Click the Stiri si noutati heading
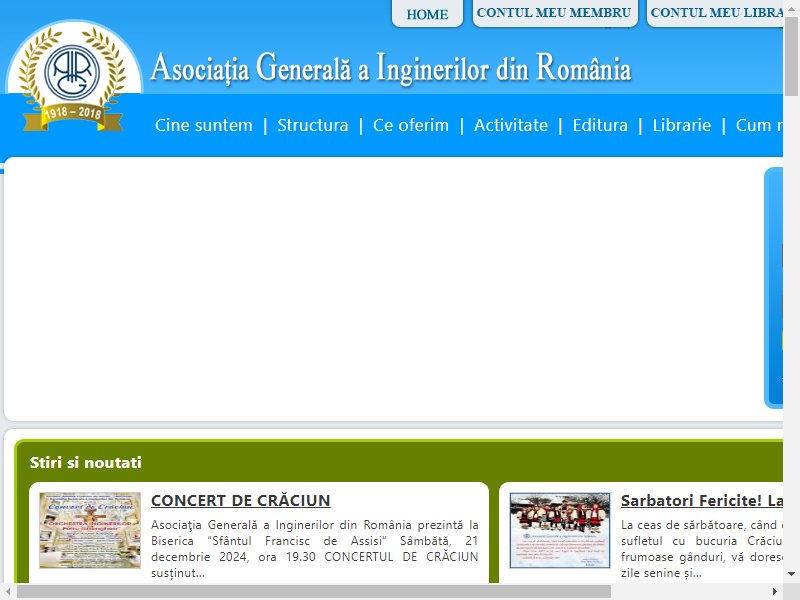Image resolution: width=800 pixels, height=600 pixels. 86,463
